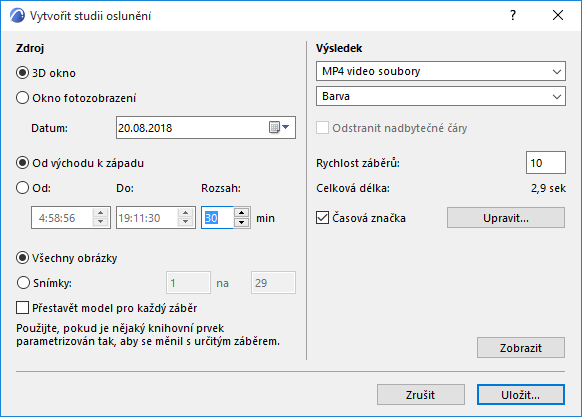The height and width of the screenshot is (417, 582).
Task: Select the Od: time range radio button
Action: 22,188
